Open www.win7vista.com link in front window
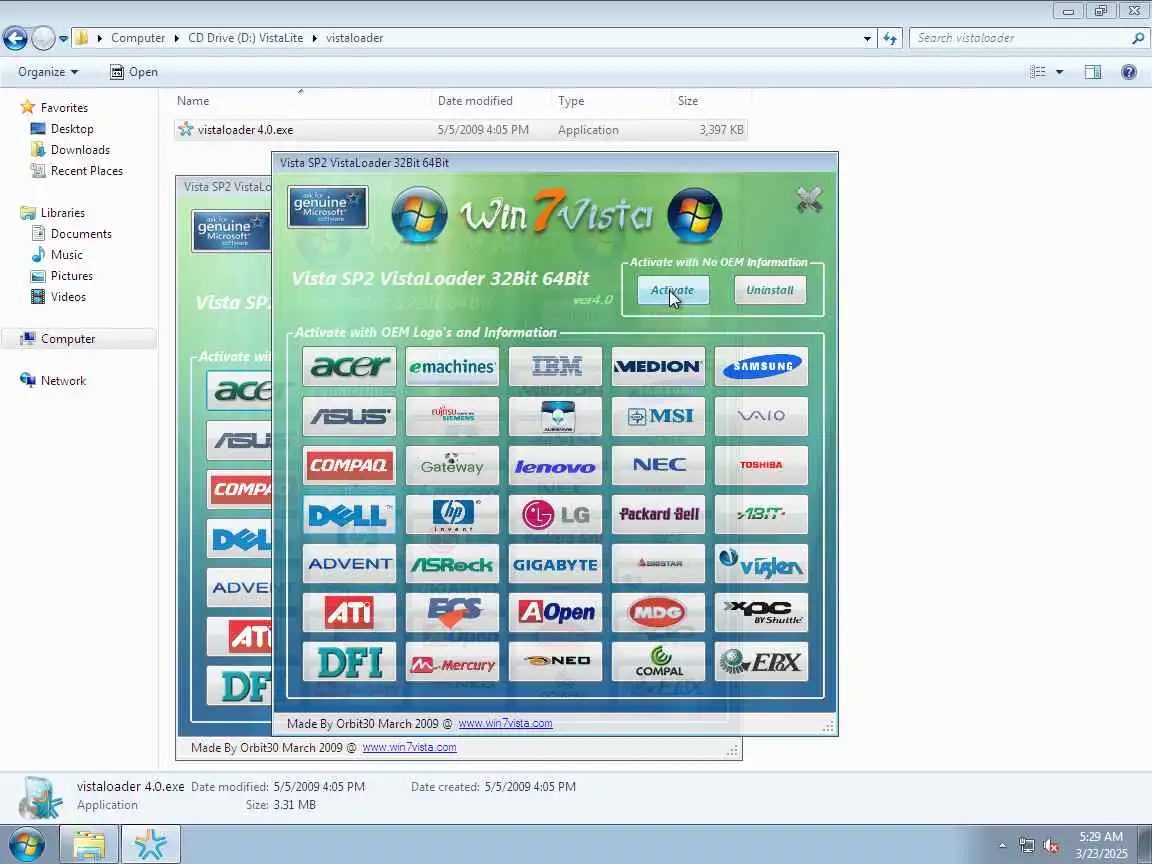This screenshot has height=864, width=1152. 505,724
